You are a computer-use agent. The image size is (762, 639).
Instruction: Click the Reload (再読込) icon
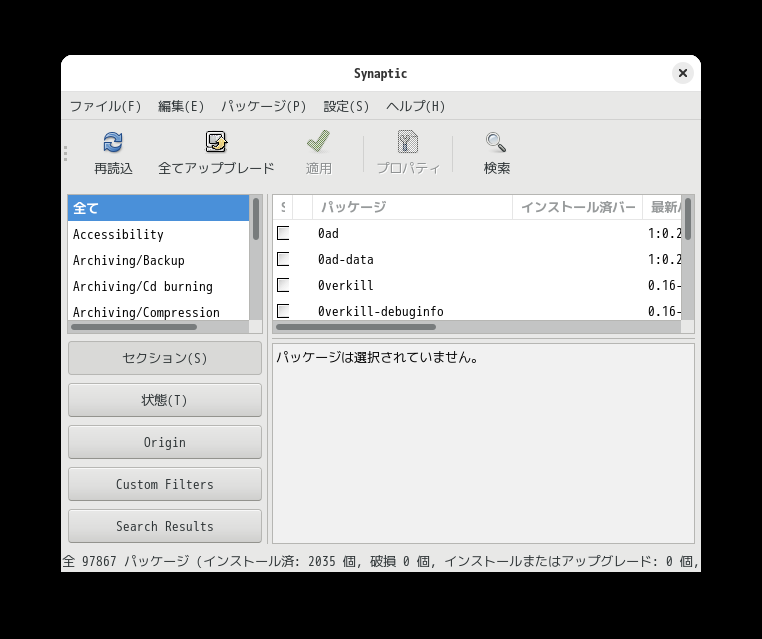click(113, 142)
